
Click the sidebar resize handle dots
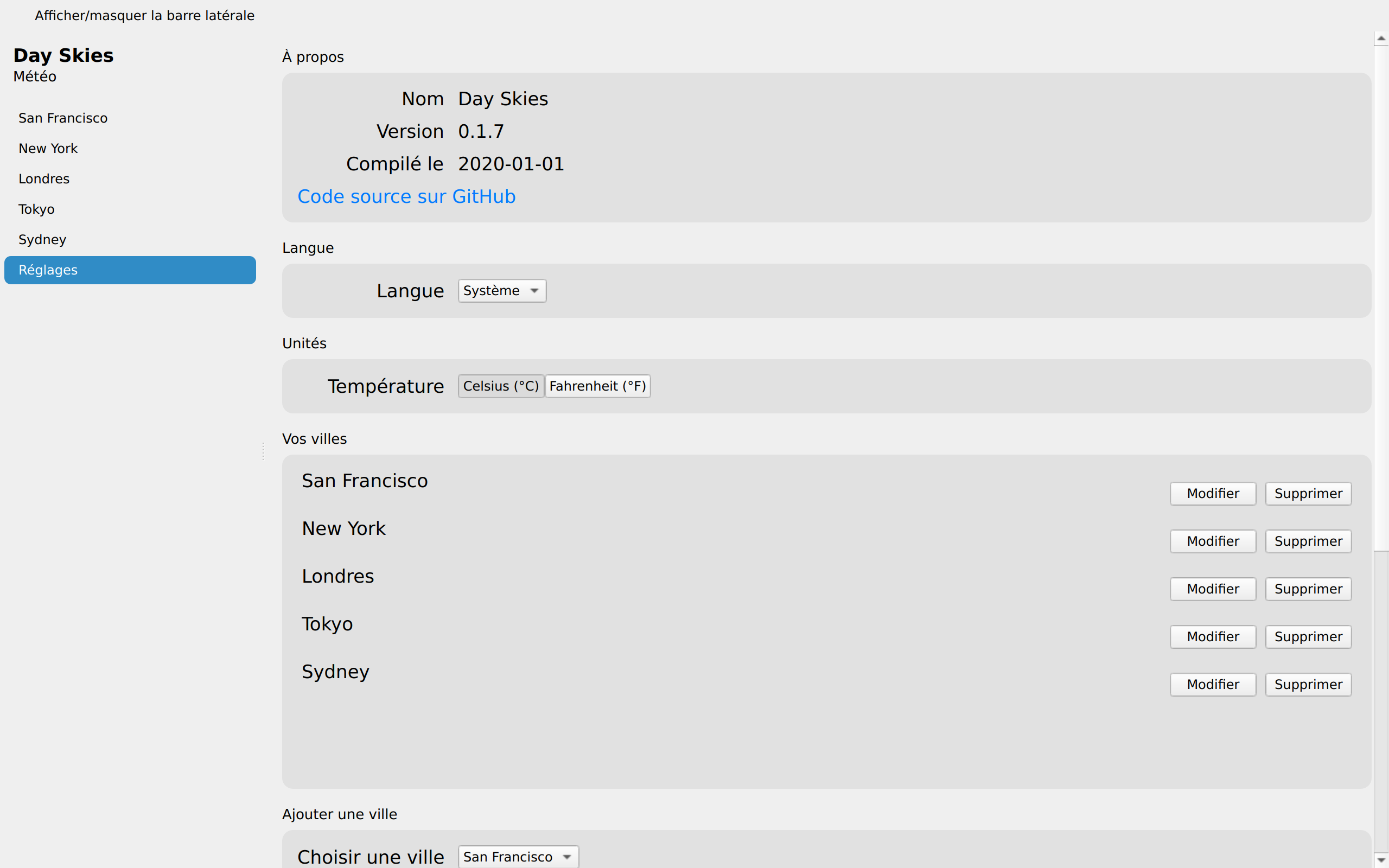263,451
